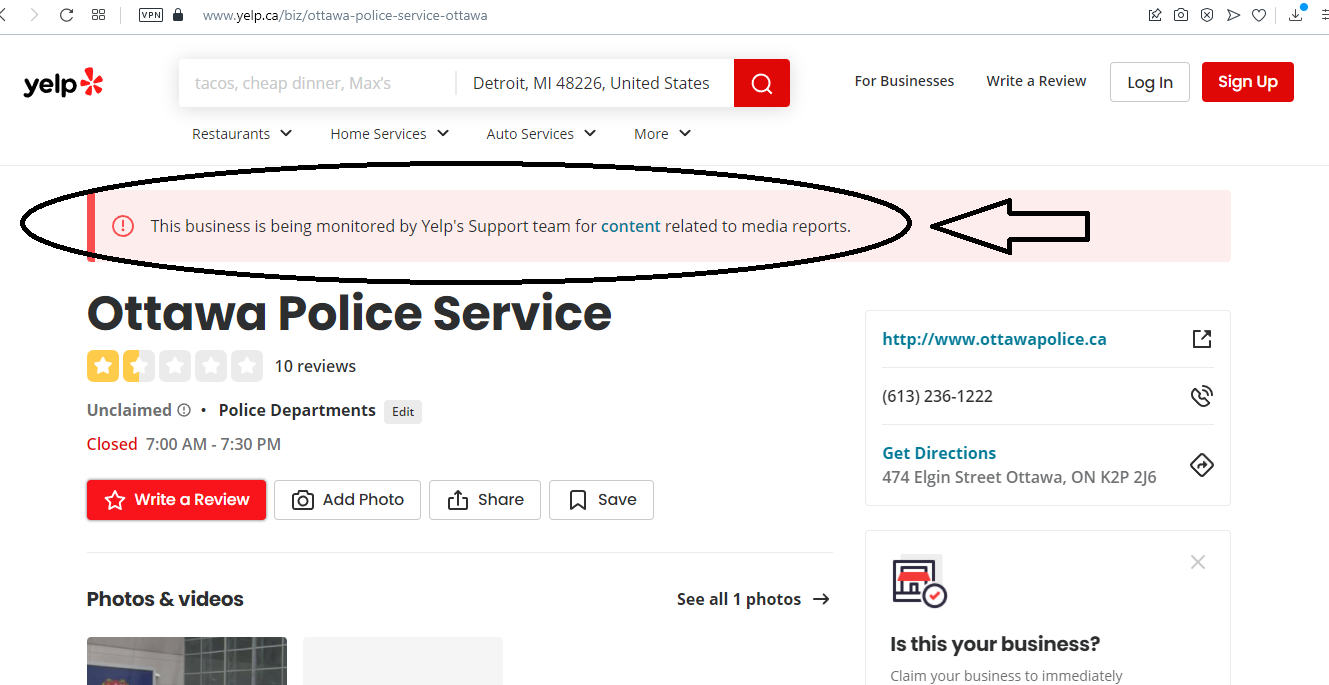Screen dimensions: 1329x685
Task: Dismiss the 'Is this your business?' card
Action: tap(1198, 562)
